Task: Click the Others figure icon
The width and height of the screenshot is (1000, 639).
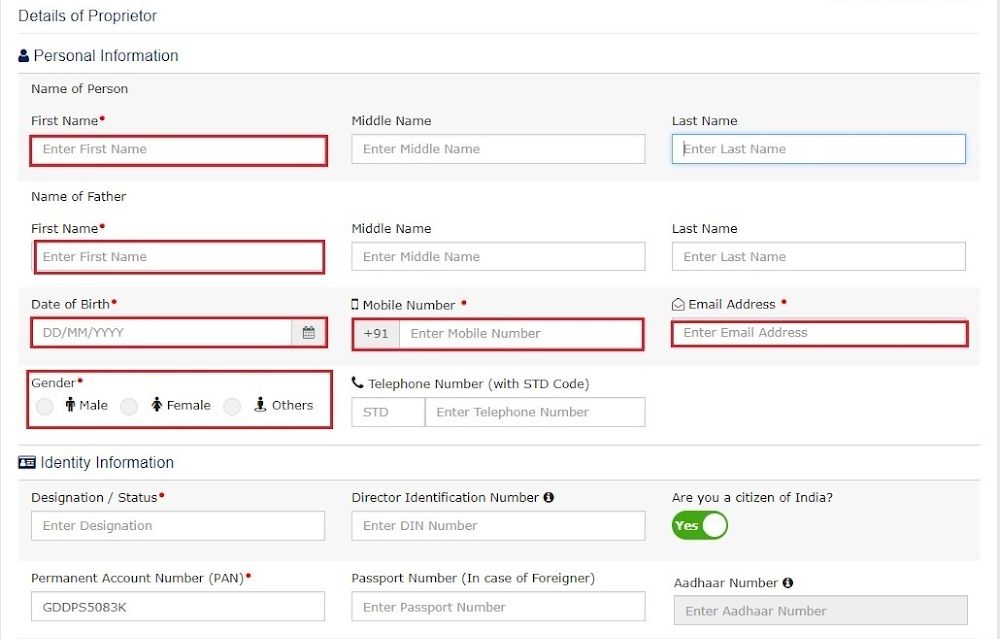Action: click(x=260, y=404)
